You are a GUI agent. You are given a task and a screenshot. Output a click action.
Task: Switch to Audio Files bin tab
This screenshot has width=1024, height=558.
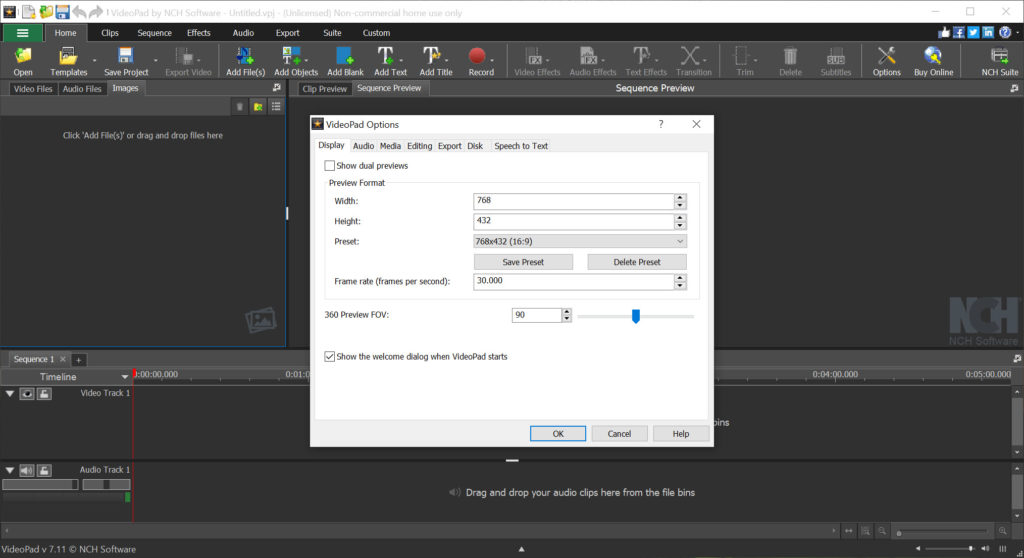[x=82, y=89]
